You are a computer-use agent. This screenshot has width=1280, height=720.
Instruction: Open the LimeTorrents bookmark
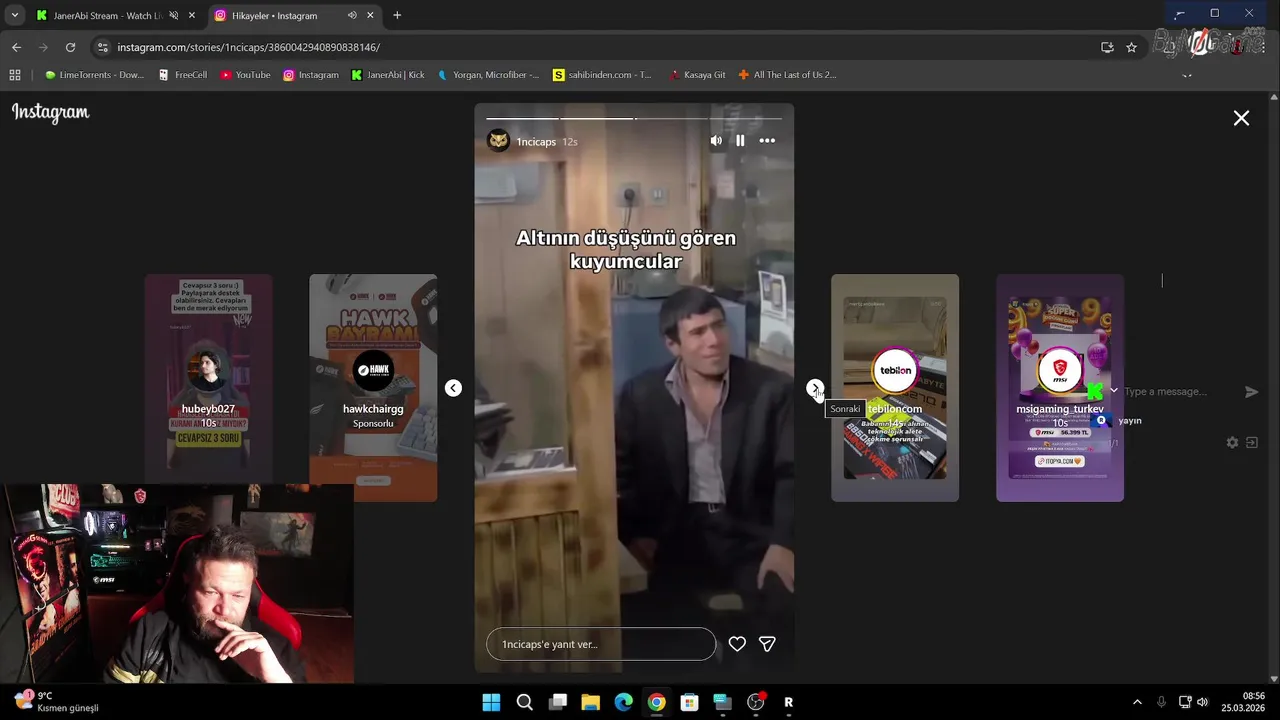(x=95, y=75)
